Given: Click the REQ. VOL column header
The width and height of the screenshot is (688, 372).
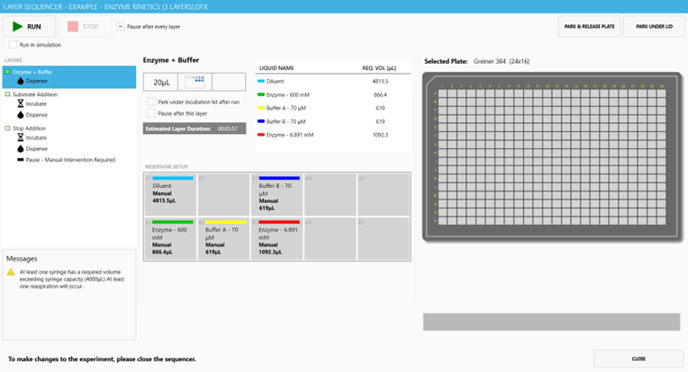Looking at the screenshot, I should [x=379, y=68].
